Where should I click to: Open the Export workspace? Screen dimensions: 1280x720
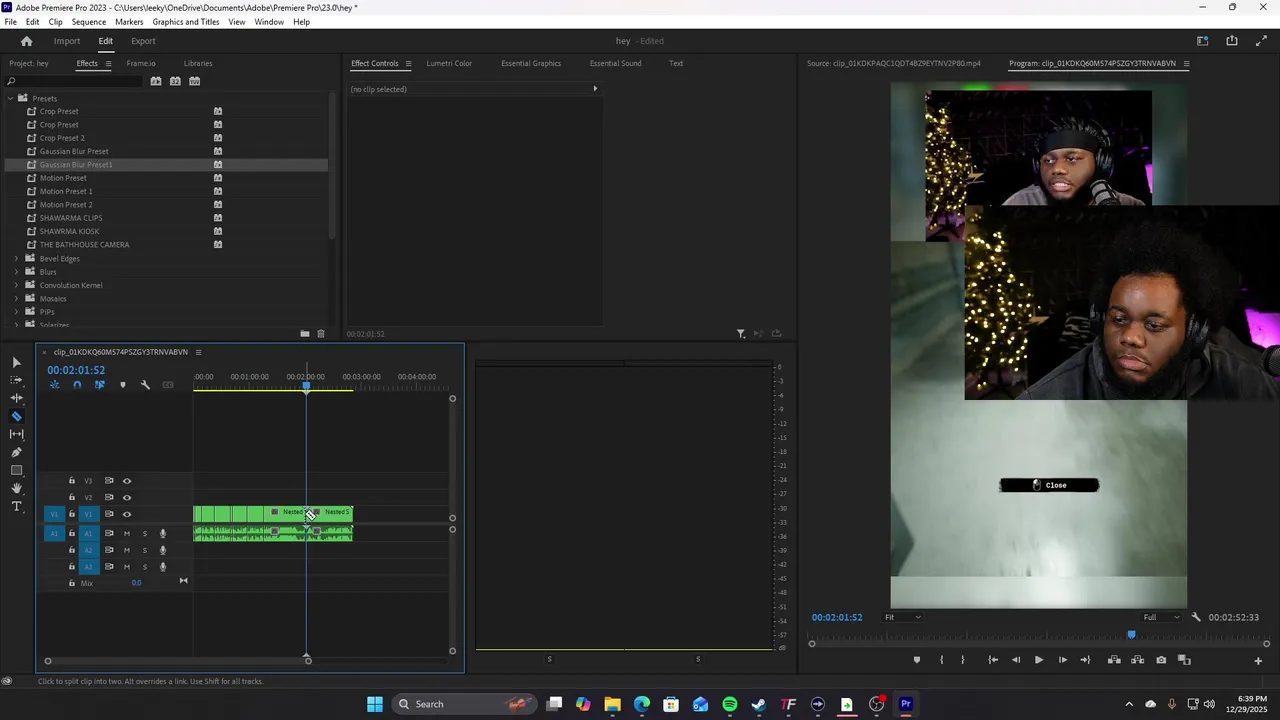point(143,41)
